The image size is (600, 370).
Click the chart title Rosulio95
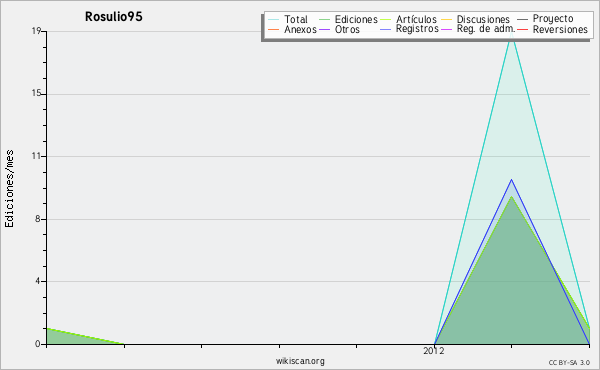tap(114, 17)
